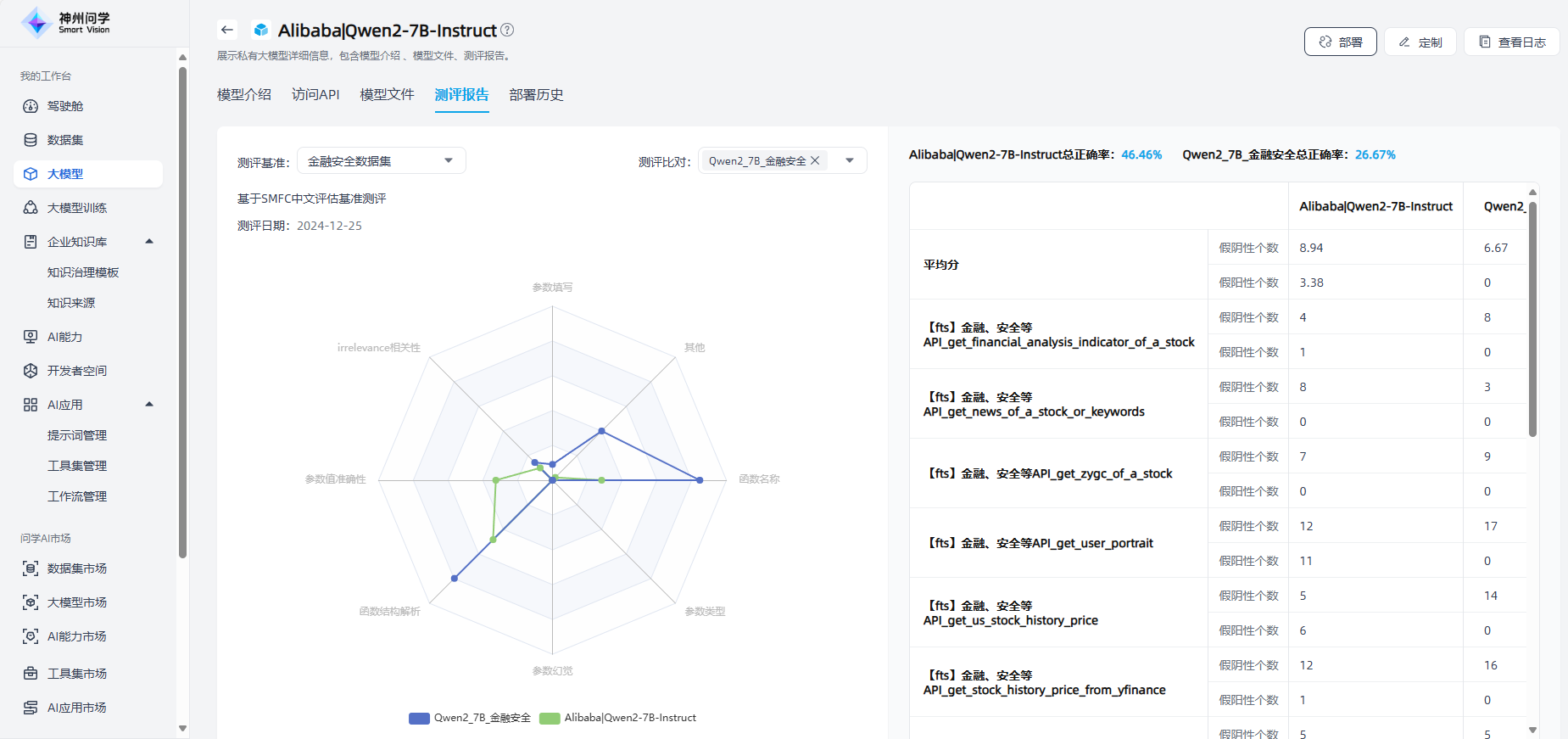Toggle Alibaba|Qwen2-7B-Instruct legend series

pyautogui.click(x=617, y=718)
